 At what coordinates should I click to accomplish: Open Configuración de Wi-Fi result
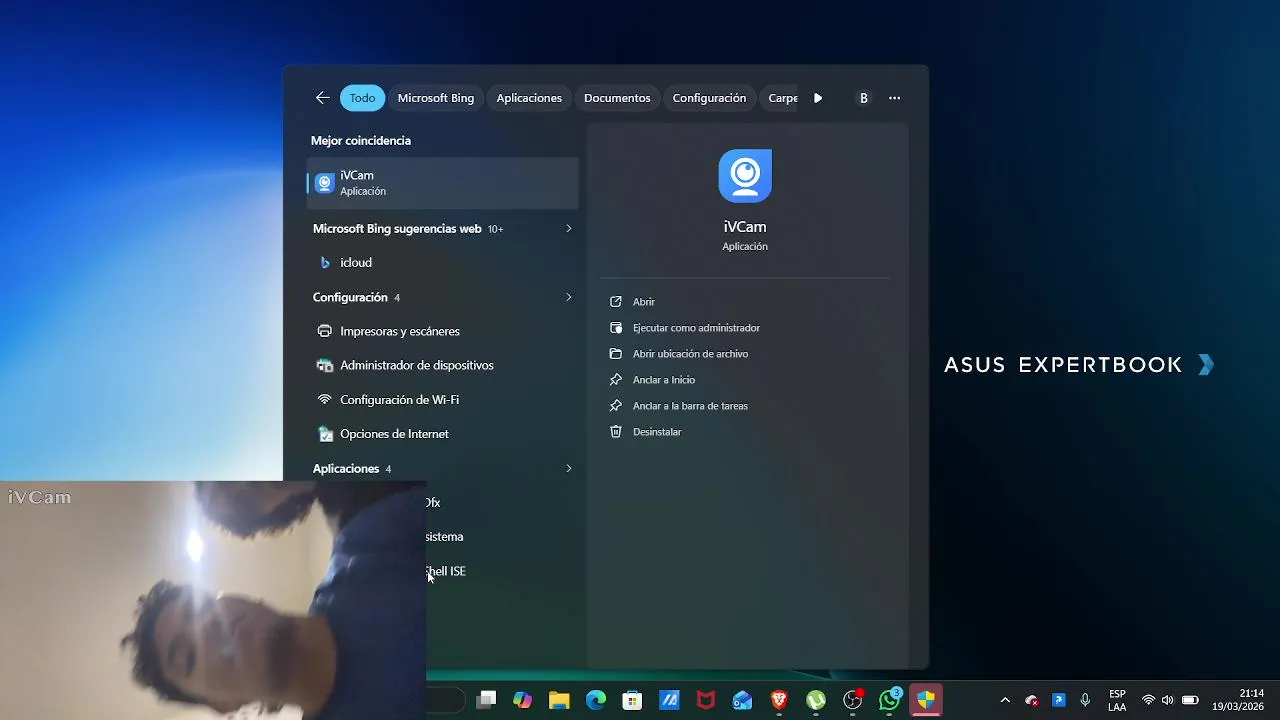(442, 400)
